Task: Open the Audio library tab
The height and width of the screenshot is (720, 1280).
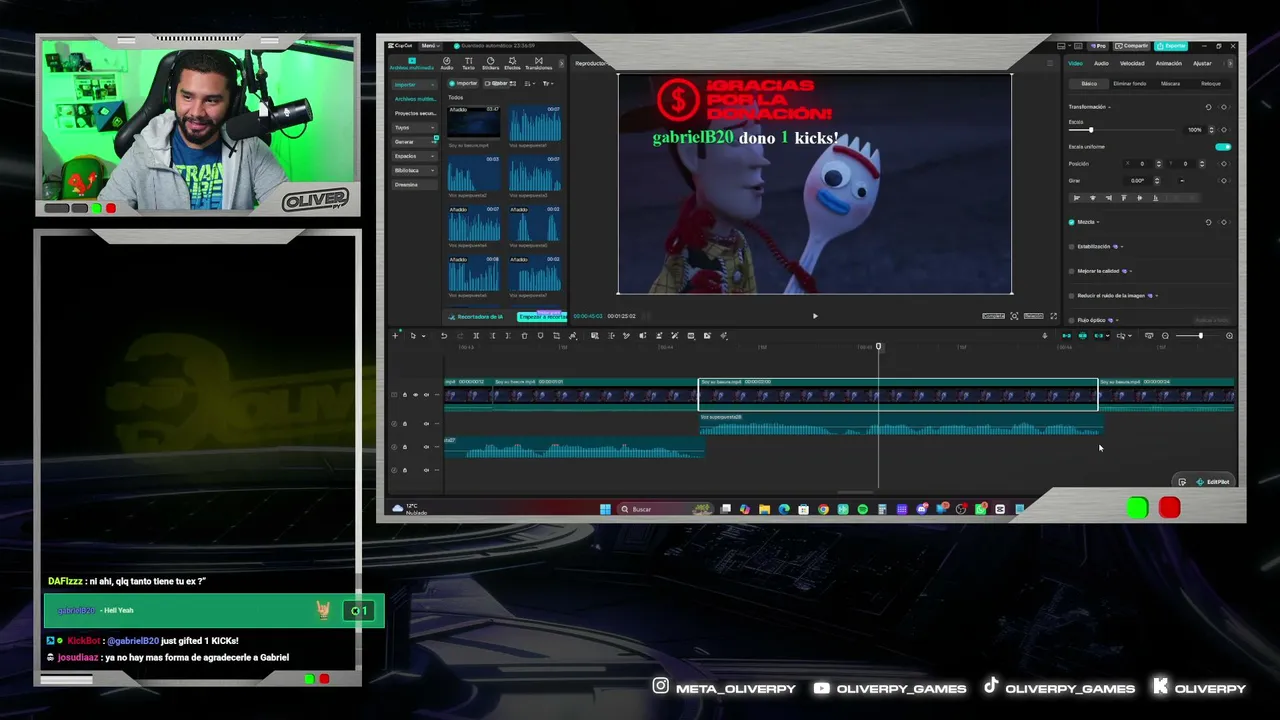Action: pyautogui.click(x=447, y=64)
